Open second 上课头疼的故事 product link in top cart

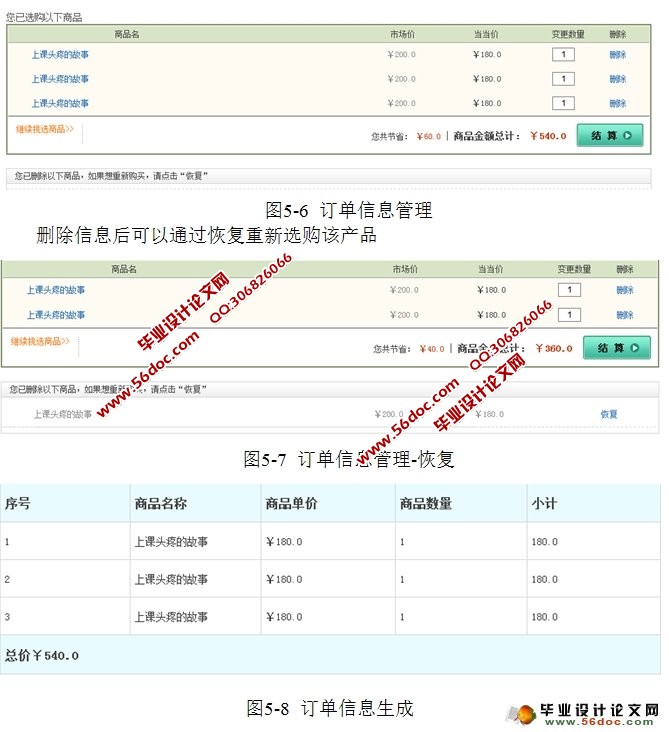click(x=60, y=79)
